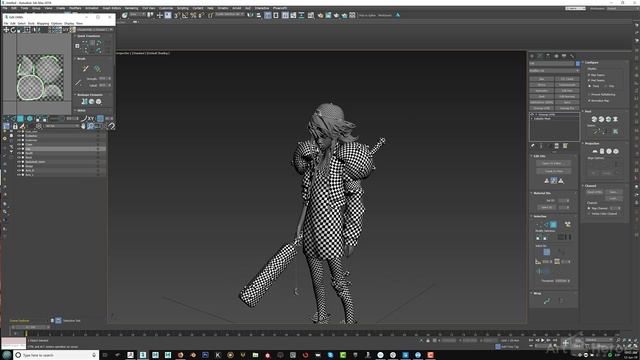Click the object color swatch in command panel
Screen dimensions: 640x360
click(578, 63)
